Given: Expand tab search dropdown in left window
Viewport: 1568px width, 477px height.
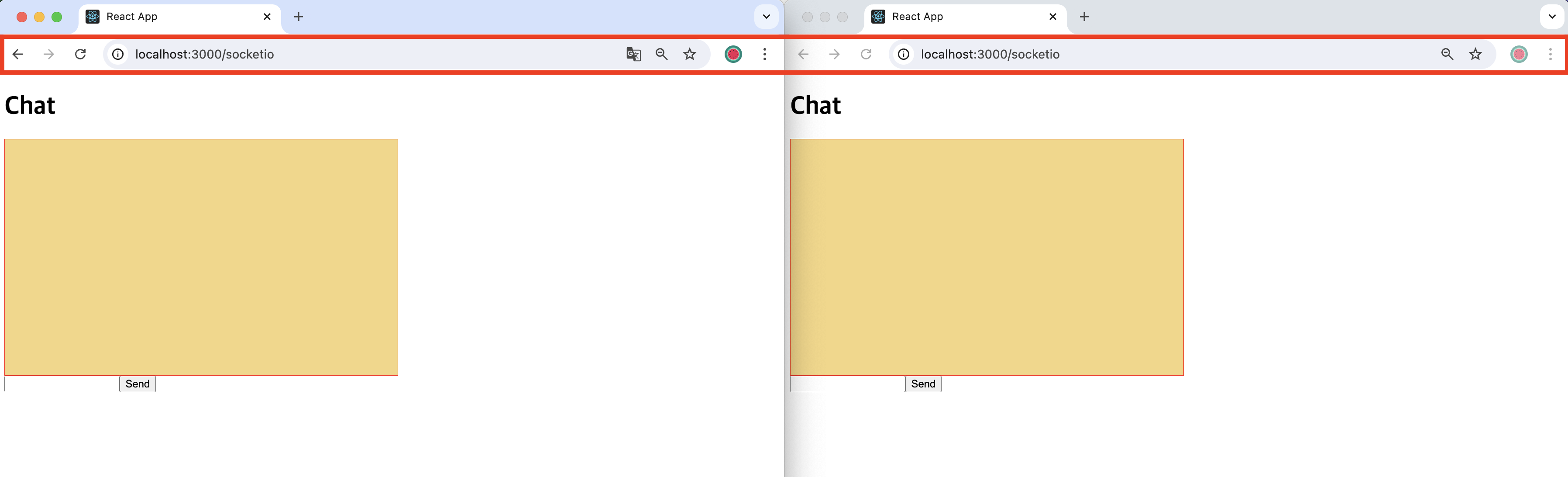Looking at the screenshot, I should [767, 17].
